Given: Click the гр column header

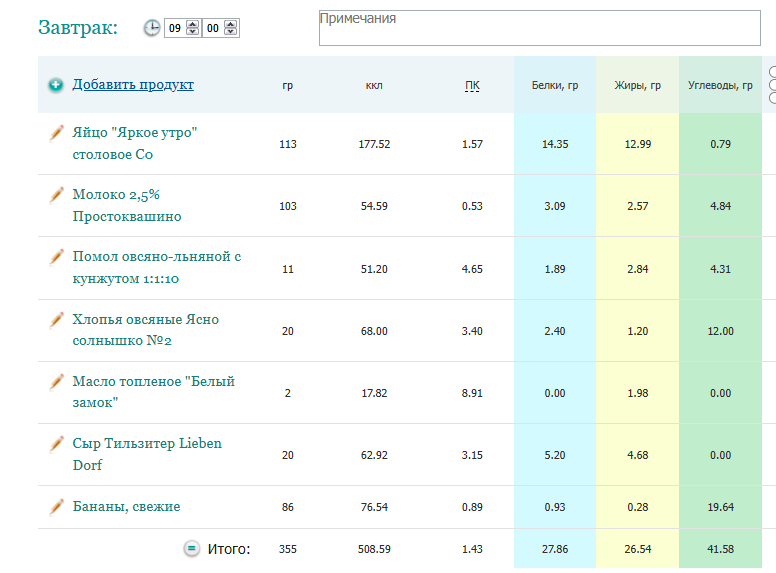Looking at the screenshot, I should [x=288, y=86].
